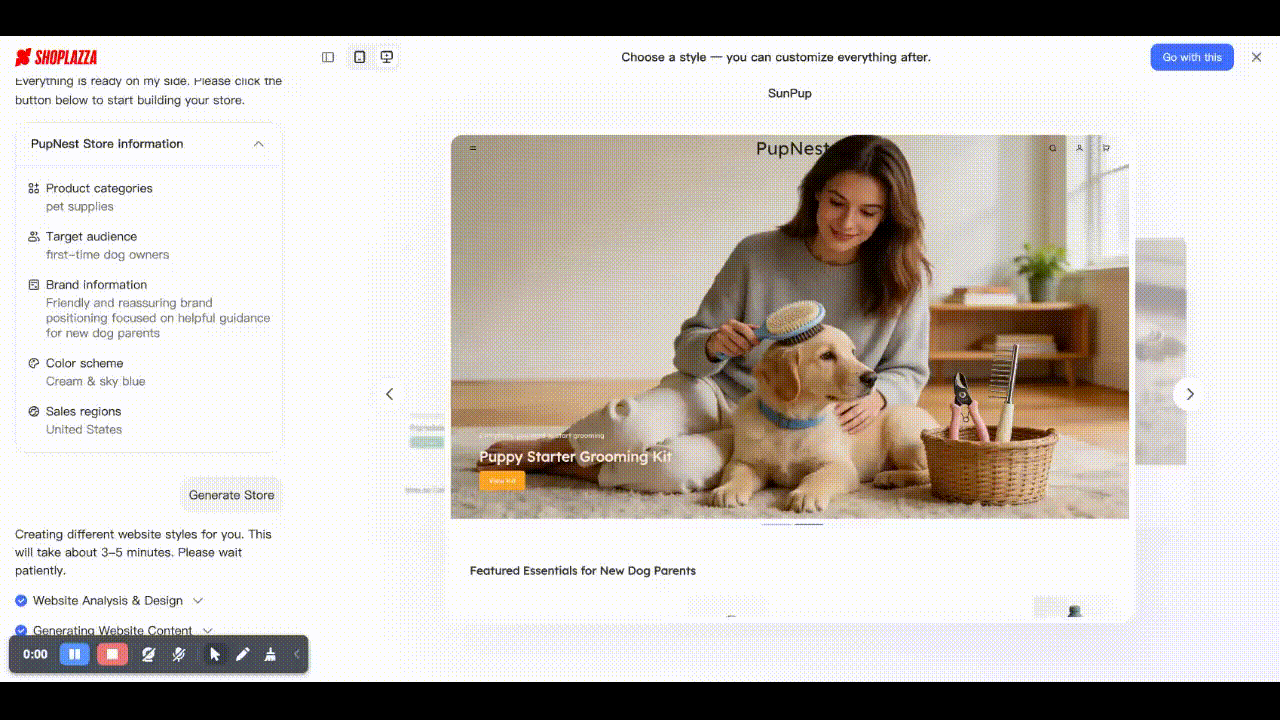Select the pencil annotation tool
Viewport: 1280px width, 720px height.
pyautogui.click(x=243, y=654)
